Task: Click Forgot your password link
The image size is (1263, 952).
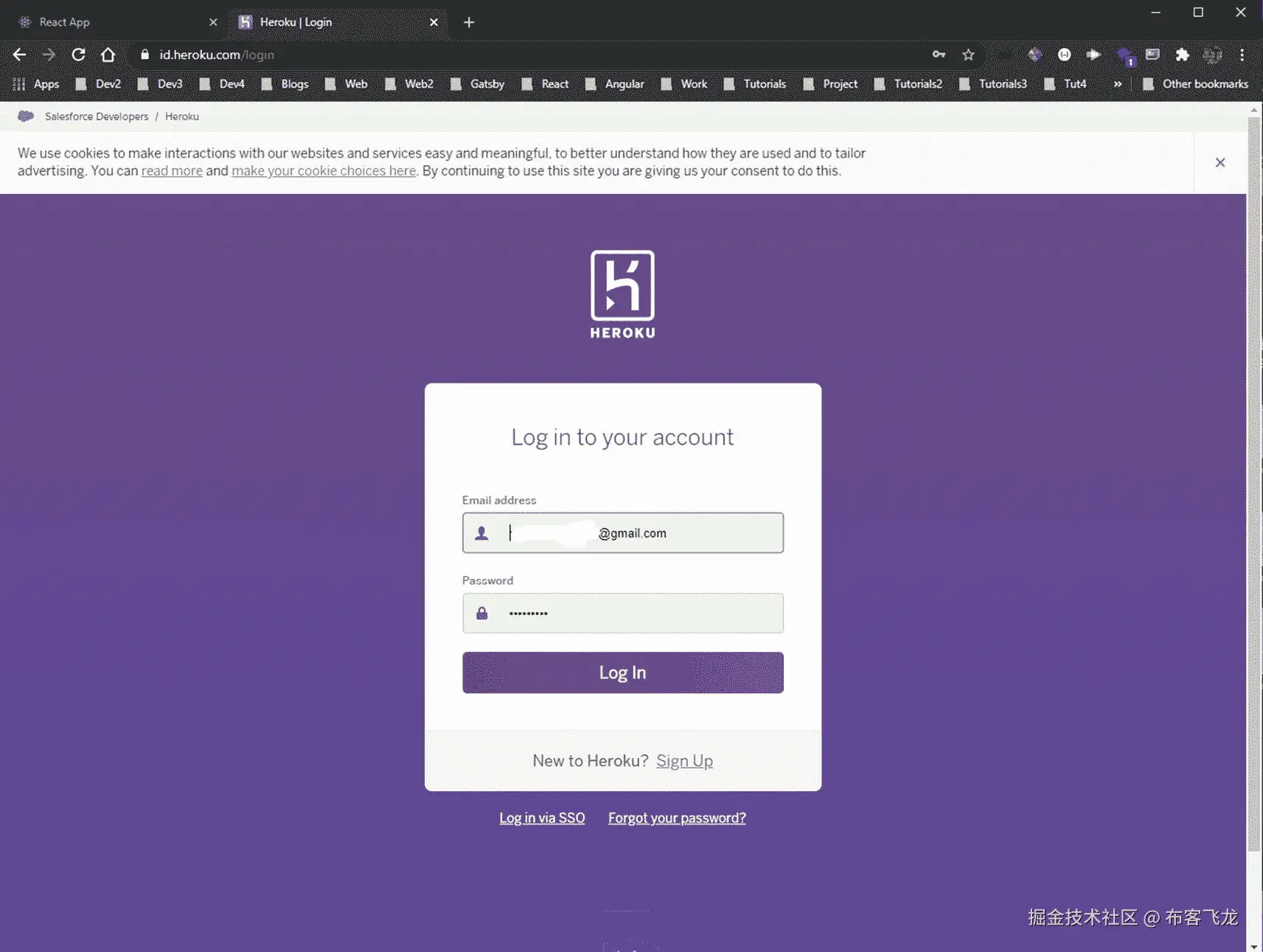Action: [677, 818]
